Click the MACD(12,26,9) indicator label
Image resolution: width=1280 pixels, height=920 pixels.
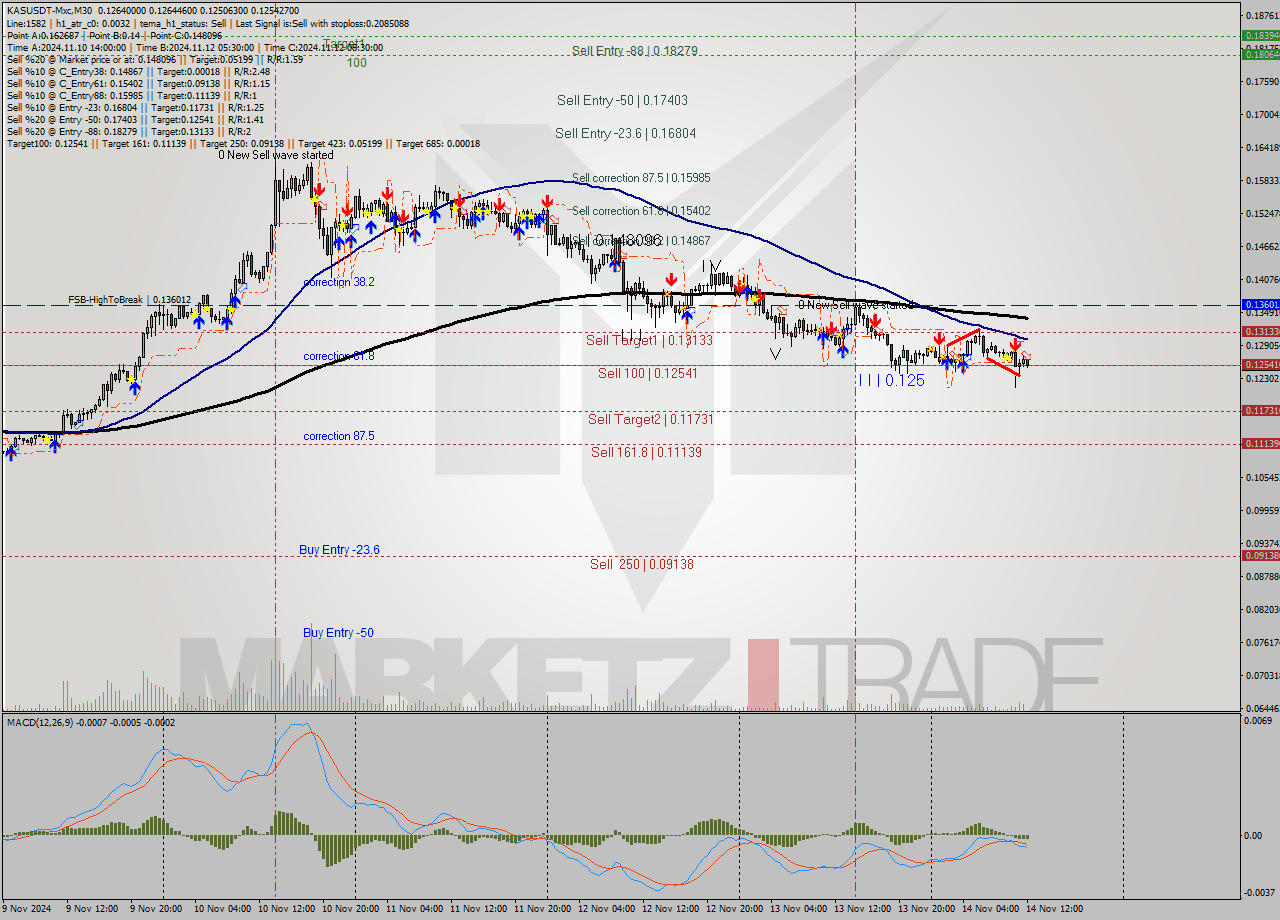click(91, 722)
